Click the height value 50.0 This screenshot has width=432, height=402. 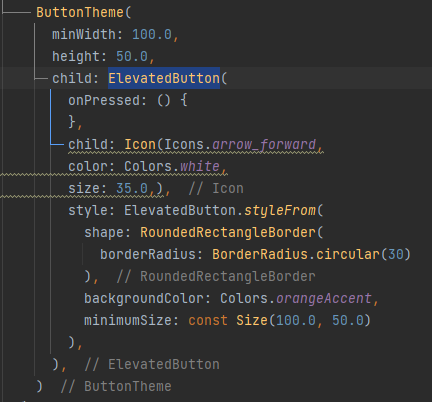(132, 56)
